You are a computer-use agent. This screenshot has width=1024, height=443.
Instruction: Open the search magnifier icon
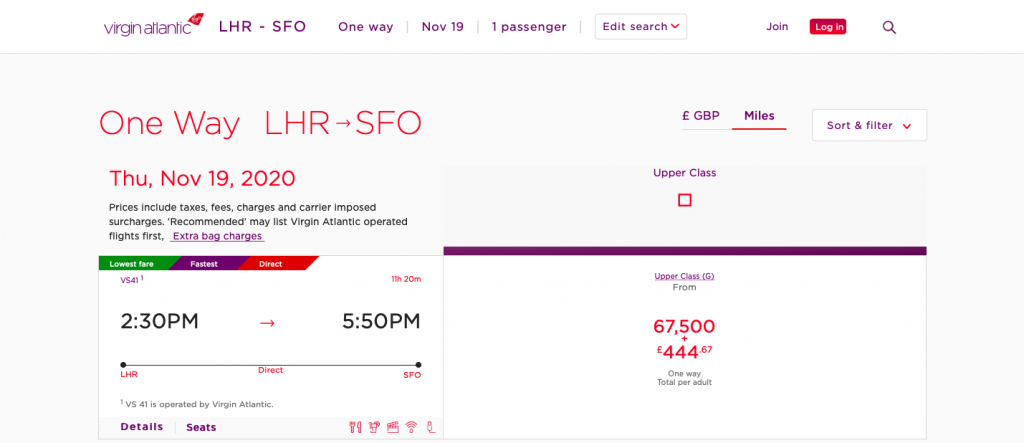889,27
